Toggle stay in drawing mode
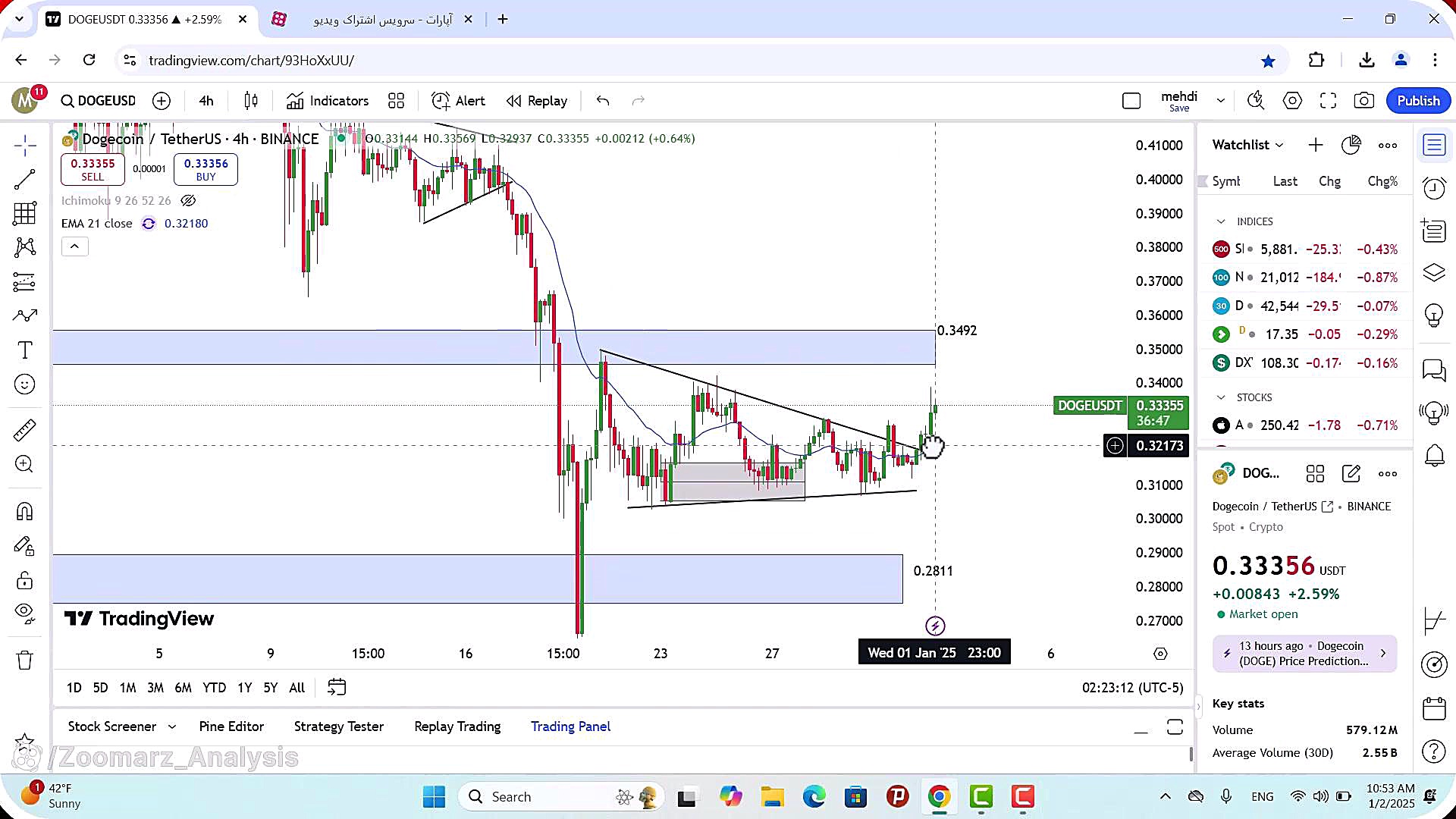1456x819 pixels. (24, 546)
